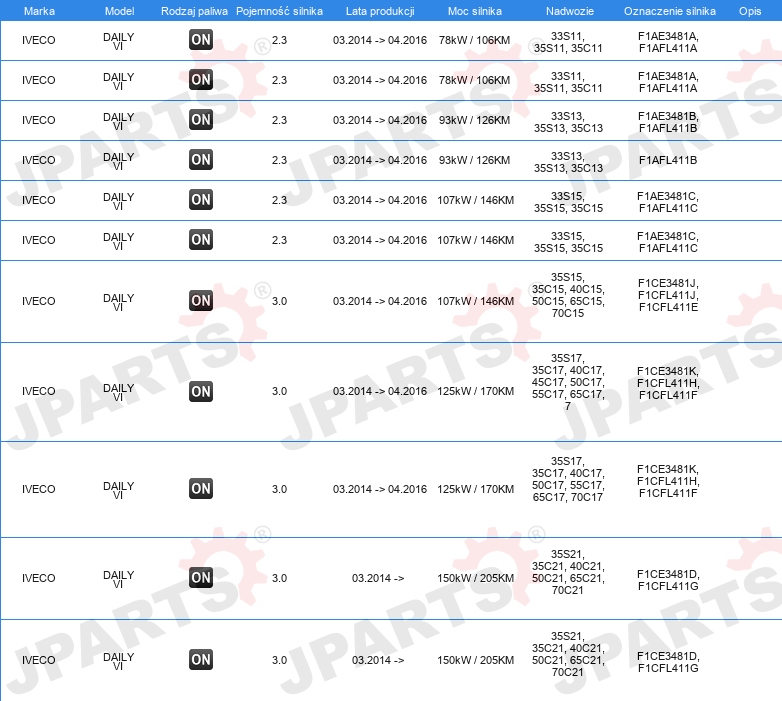
Task: Click '03.2014 -> 04.2016' in the F1CE3481J row
Action: click(380, 301)
